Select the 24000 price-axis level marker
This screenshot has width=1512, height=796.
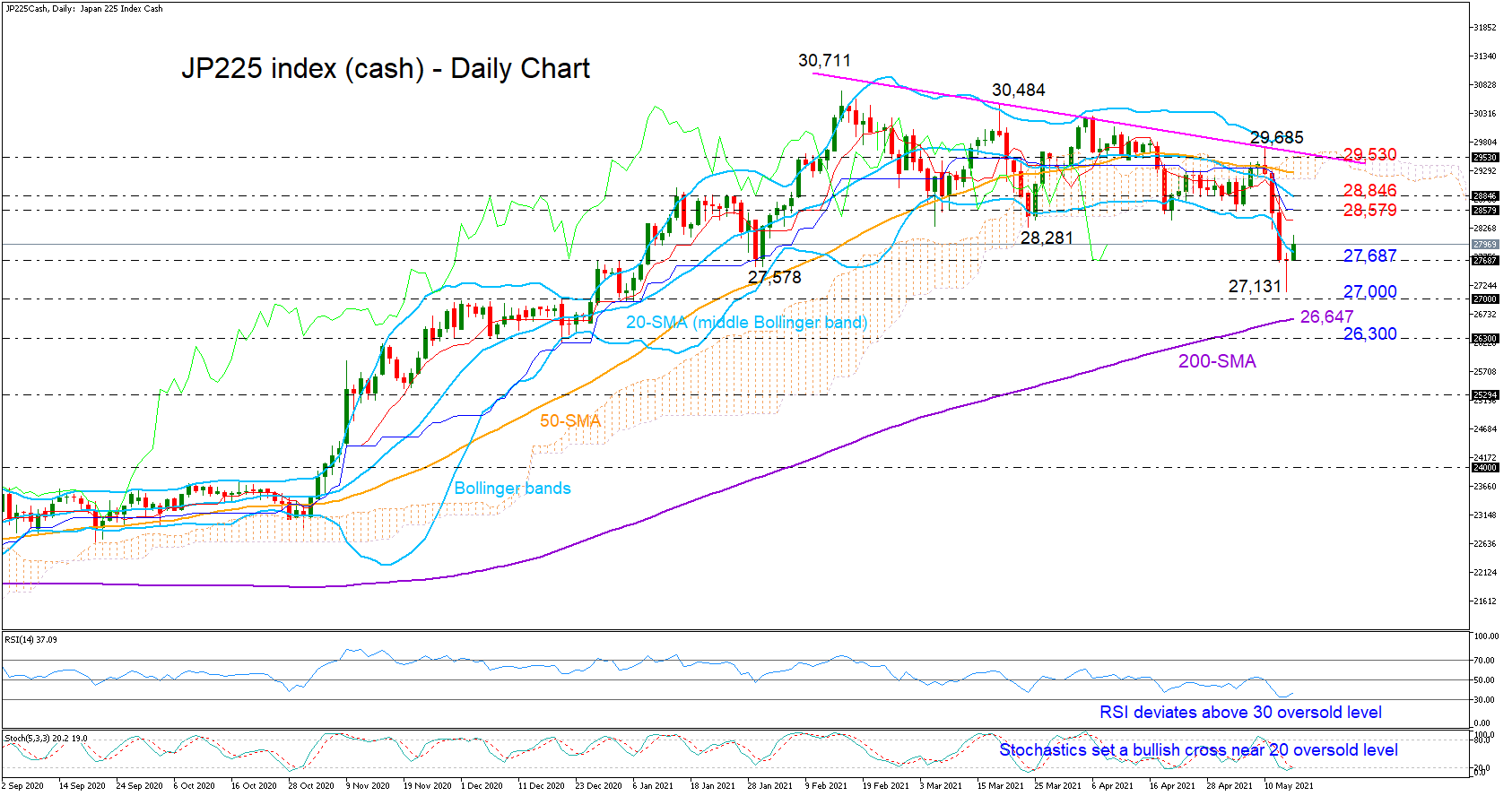tap(1485, 468)
